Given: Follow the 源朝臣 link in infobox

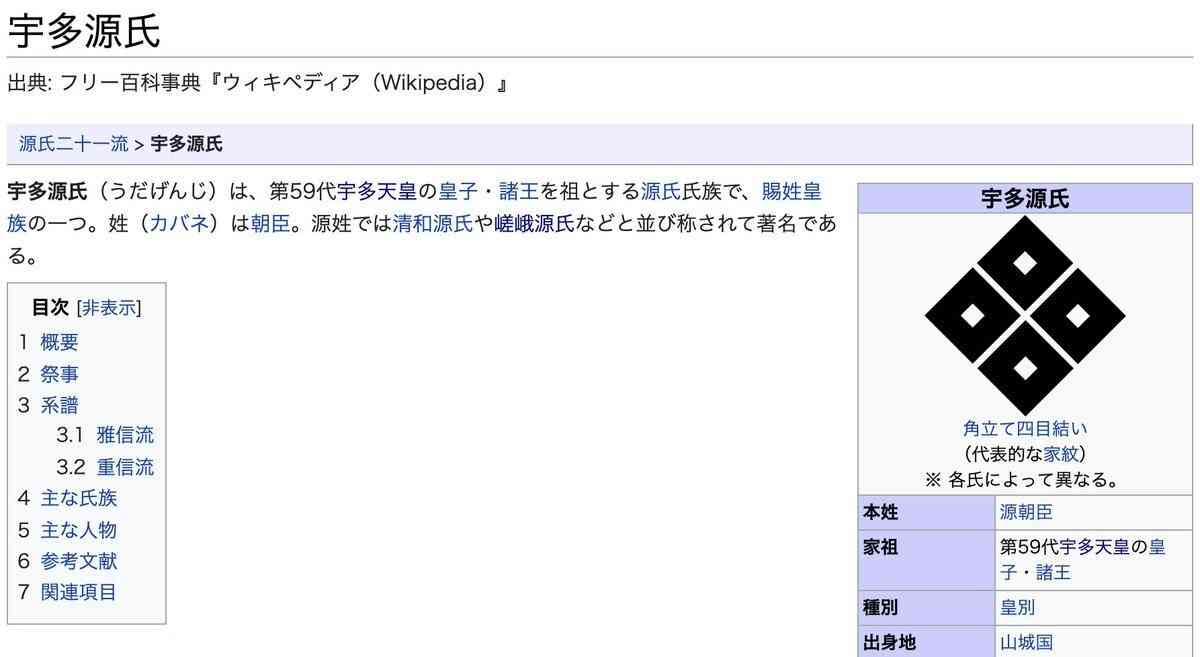Looking at the screenshot, I should click(x=1026, y=513).
